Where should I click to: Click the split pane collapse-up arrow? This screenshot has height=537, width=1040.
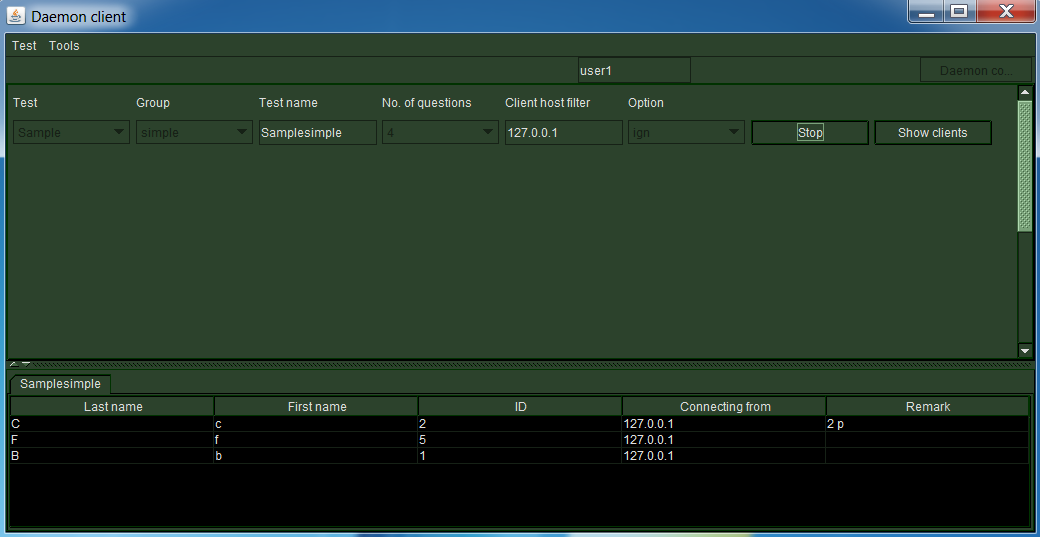click(13, 364)
